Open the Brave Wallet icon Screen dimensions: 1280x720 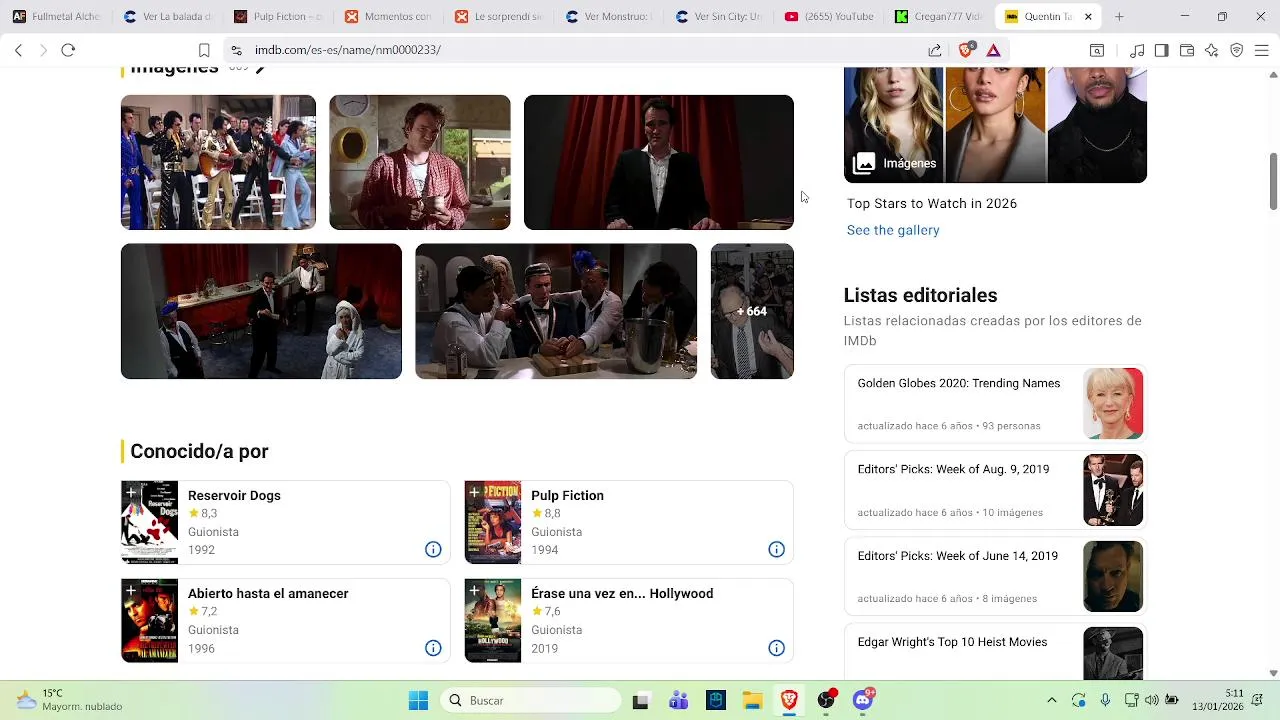coord(1187,50)
